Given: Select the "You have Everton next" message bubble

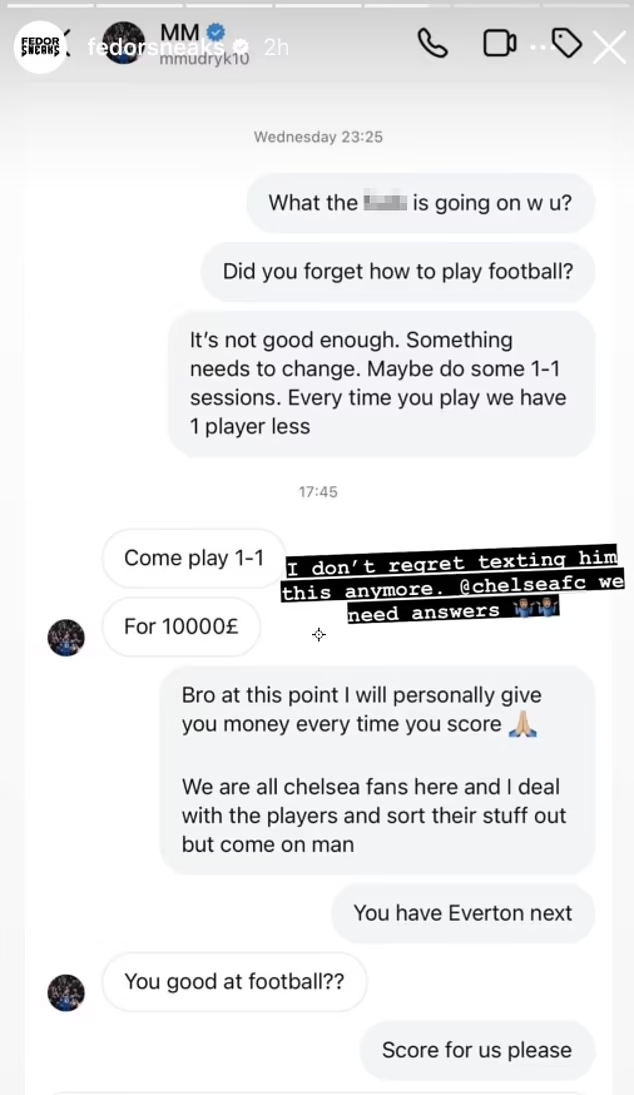Looking at the screenshot, I should 463,912.
